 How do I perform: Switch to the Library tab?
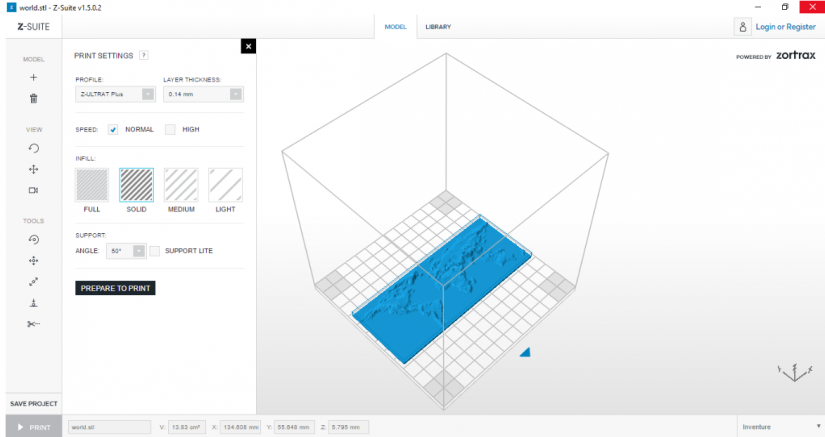[438, 27]
